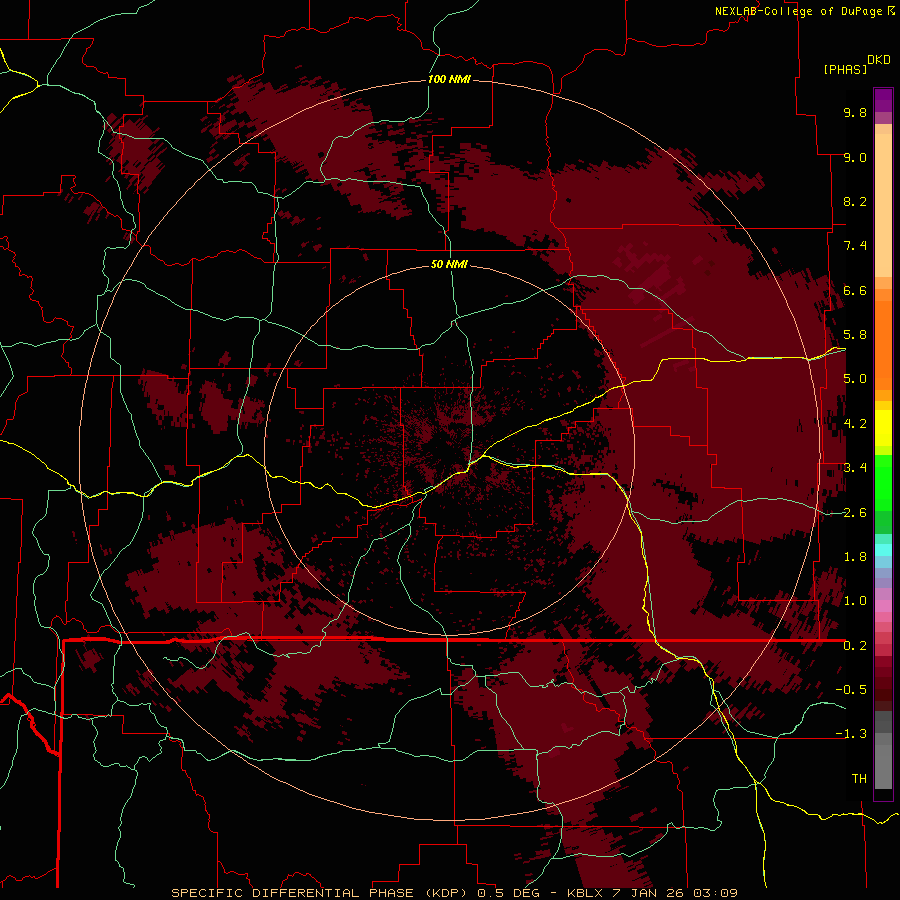Viewport: 900px width, 900px height.
Task: Click the bright green segment of color bar
Action: [x=883, y=482]
